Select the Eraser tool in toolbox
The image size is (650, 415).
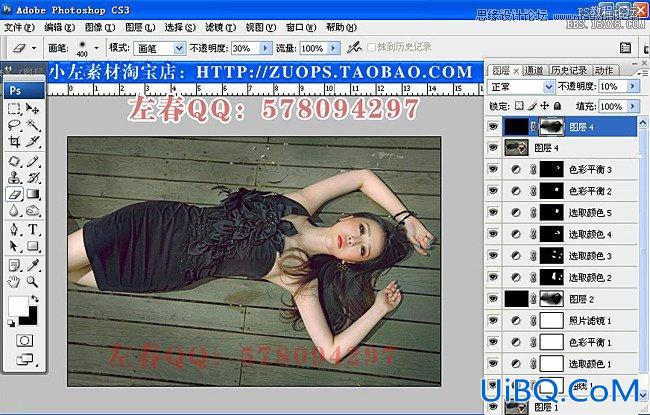pos(15,194)
